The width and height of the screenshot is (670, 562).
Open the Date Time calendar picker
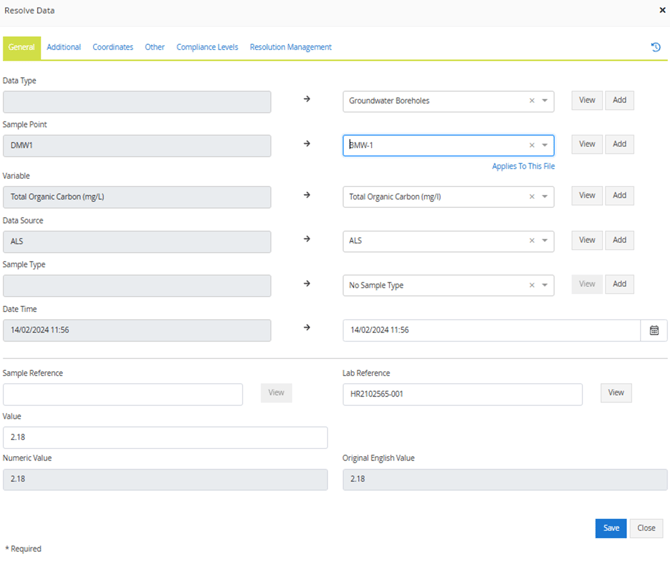[x=654, y=330]
